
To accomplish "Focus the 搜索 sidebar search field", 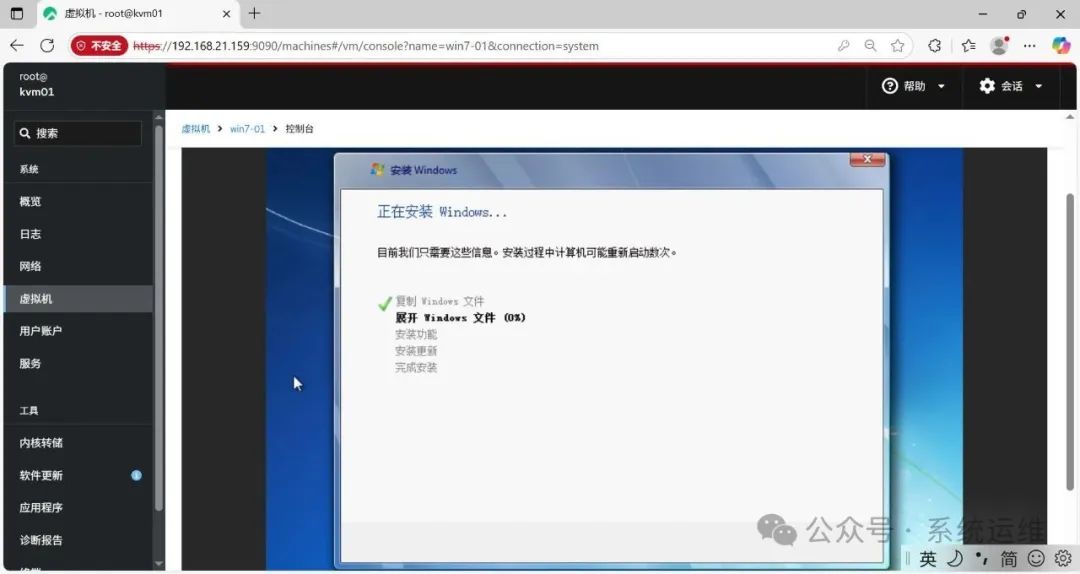I will pyautogui.click(x=78, y=133).
